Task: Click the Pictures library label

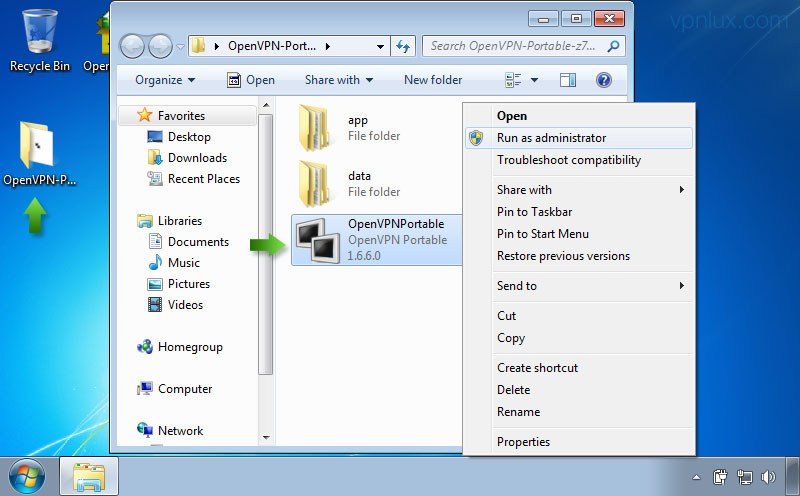Action: (x=189, y=284)
